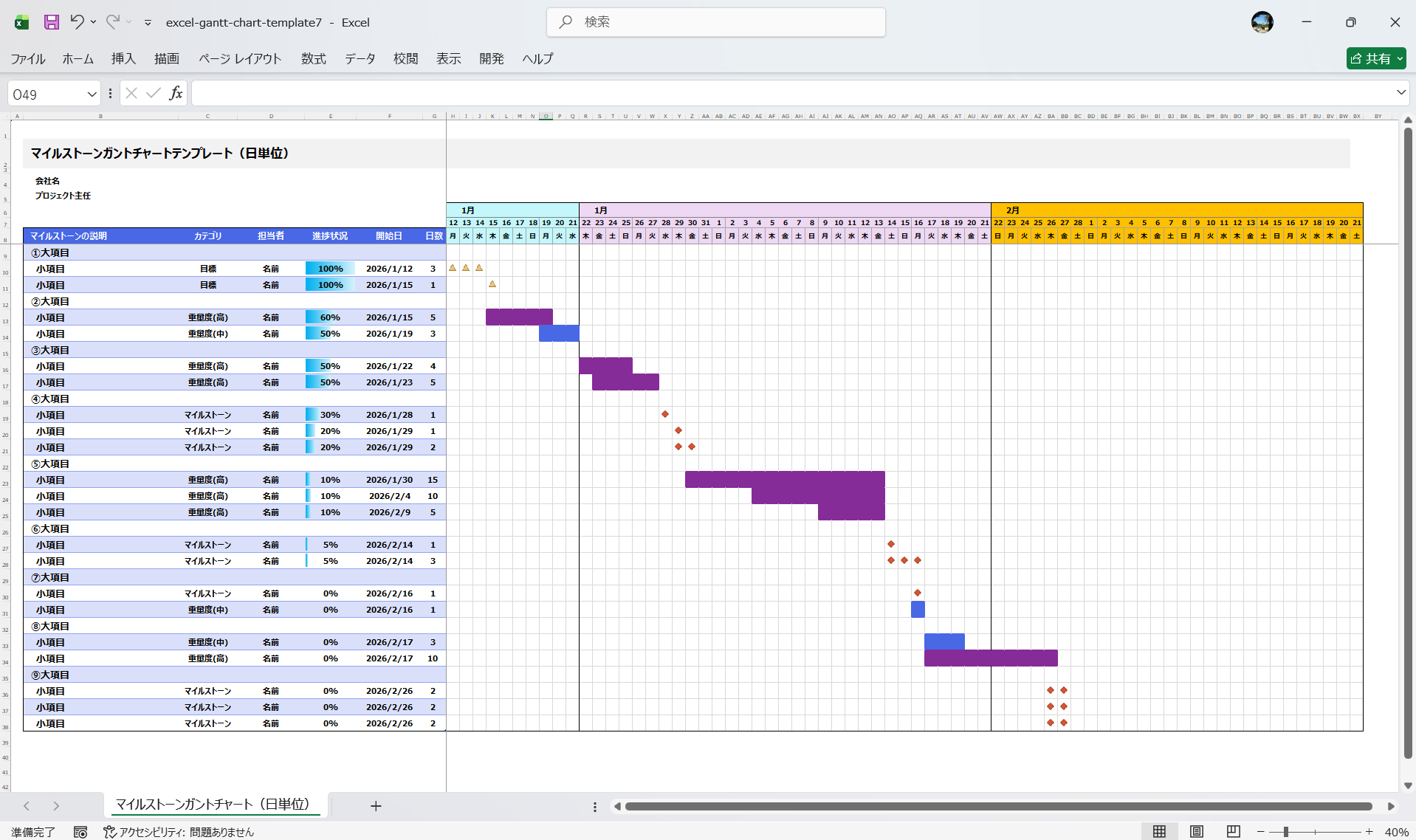Switch to Page Layout view icon
The height and width of the screenshot is (840, 1416).
pyautogui.click(x=1197, y=832)
